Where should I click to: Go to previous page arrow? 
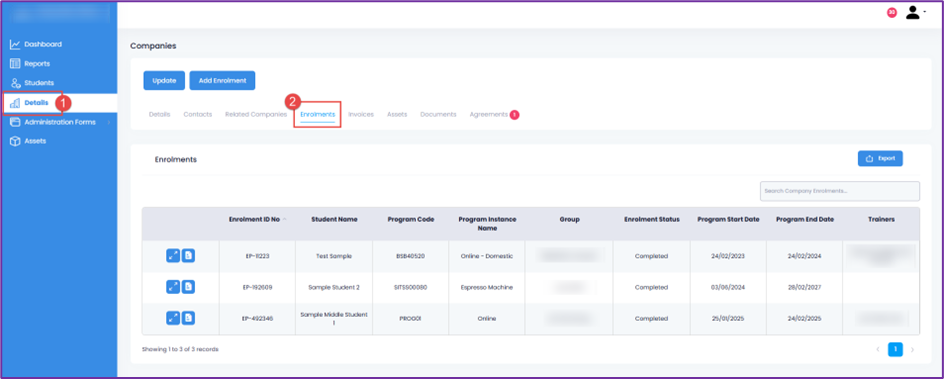[x=878, y=350]
